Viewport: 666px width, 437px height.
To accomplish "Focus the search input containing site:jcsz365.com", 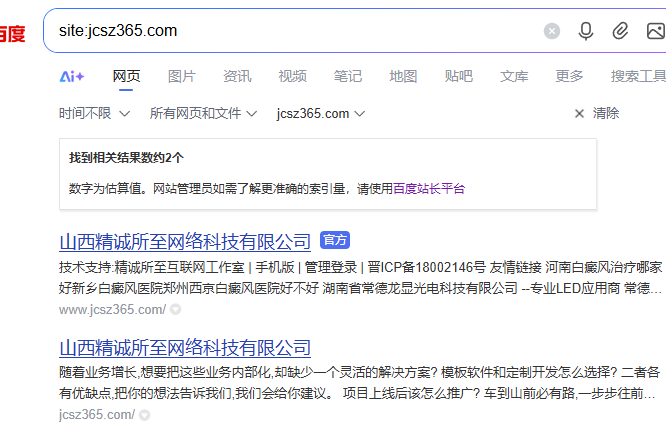I will [x=297, y=31].
